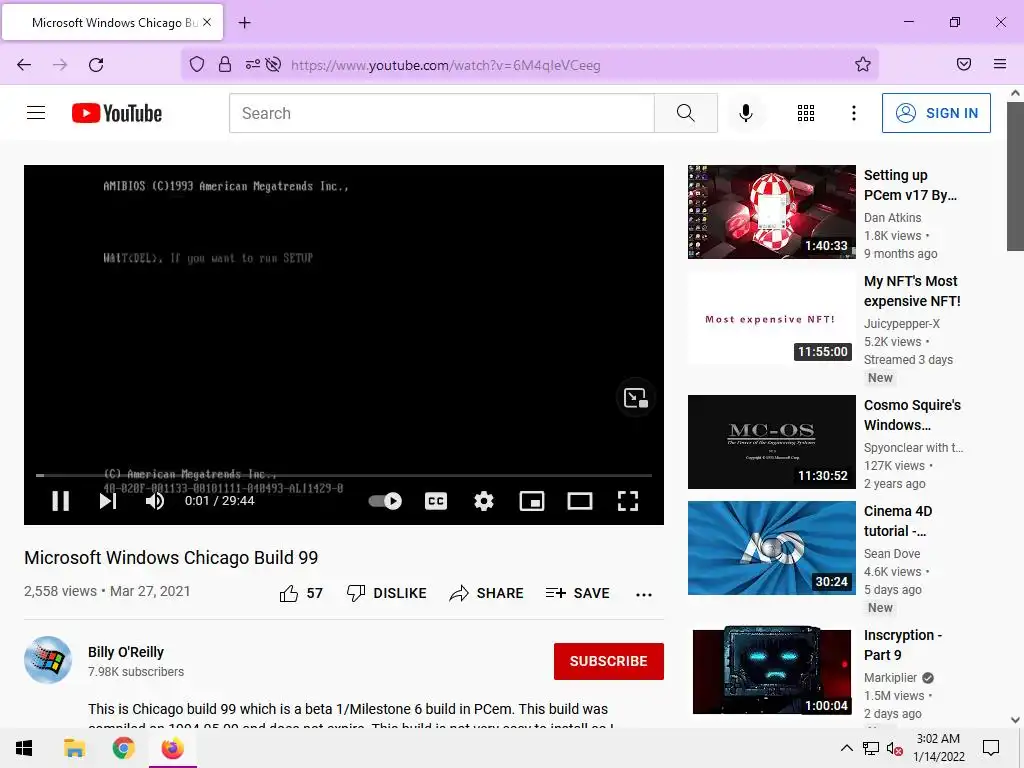Open the Save to Pocket icon
This screenshot has width=1024, height=768.
tap(963, 64)
